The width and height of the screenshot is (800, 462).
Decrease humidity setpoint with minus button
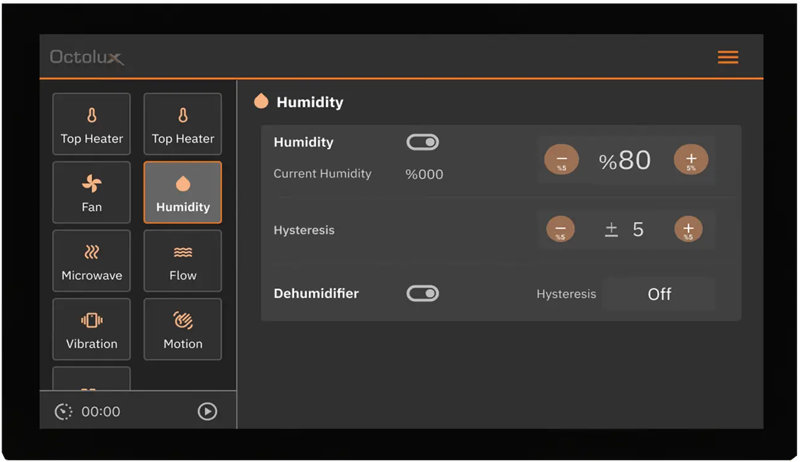click(561, 160)
